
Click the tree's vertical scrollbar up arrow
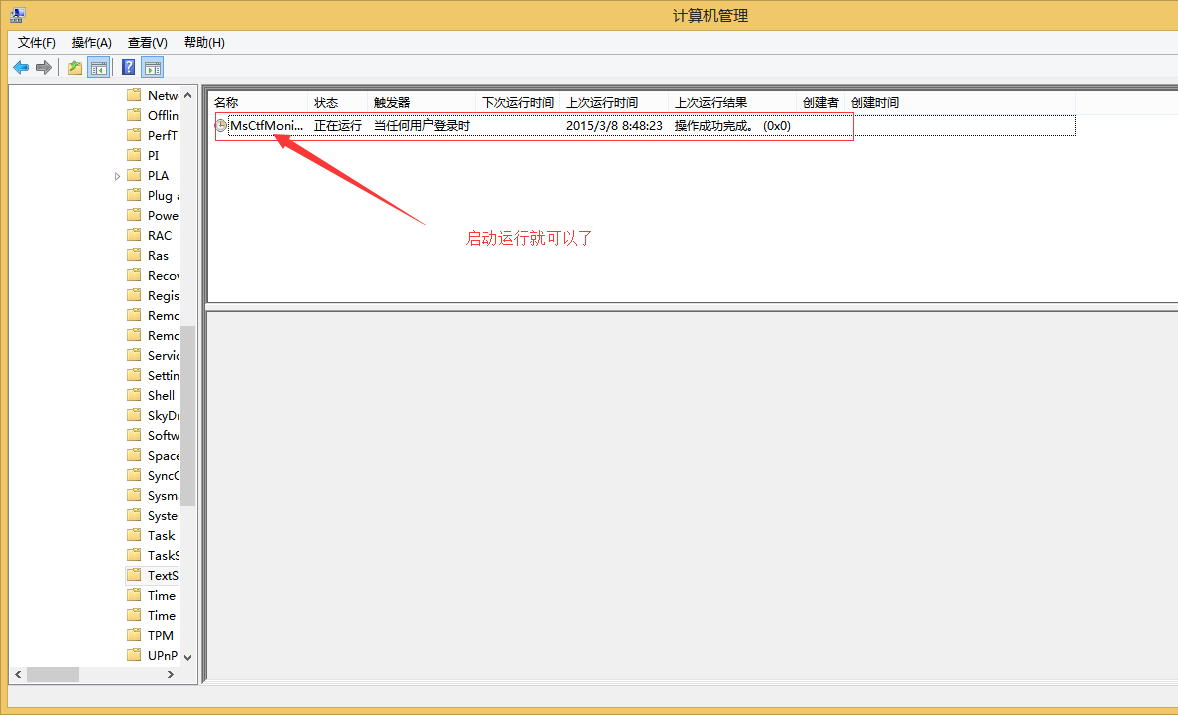(x=187, y=95)
